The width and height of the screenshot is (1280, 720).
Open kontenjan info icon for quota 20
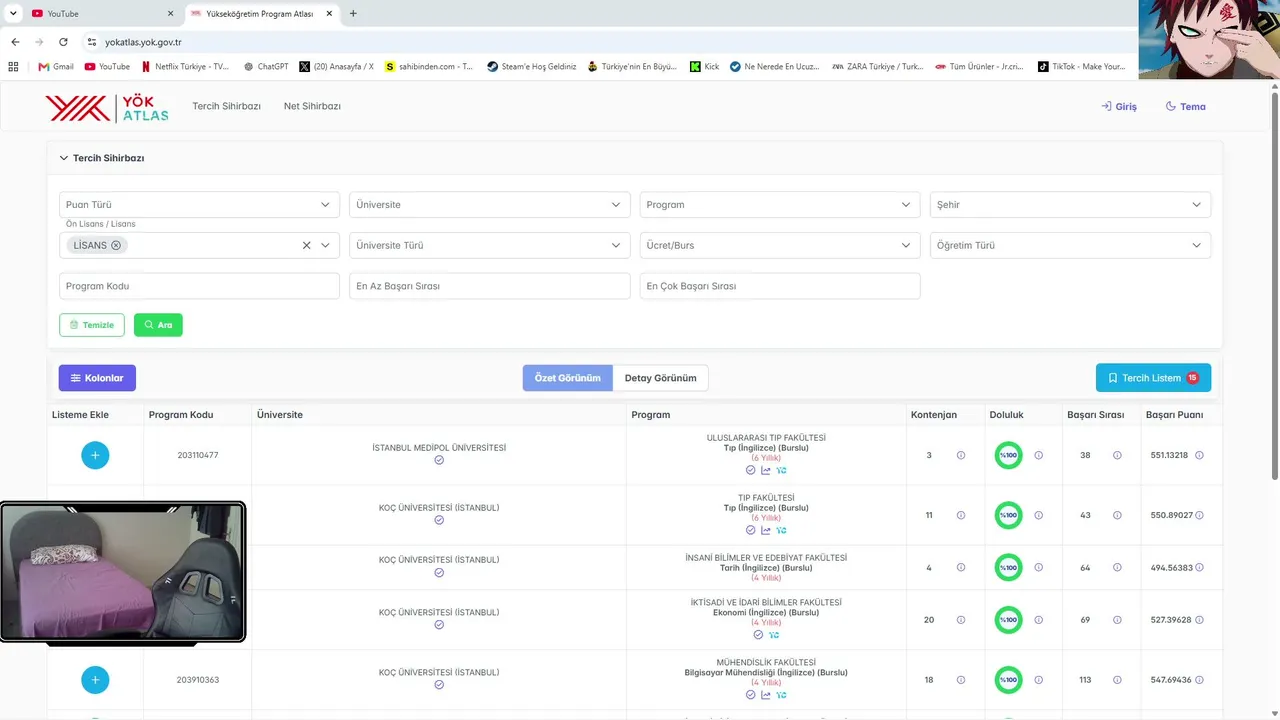pyautogui.click(x=961, y=620)
